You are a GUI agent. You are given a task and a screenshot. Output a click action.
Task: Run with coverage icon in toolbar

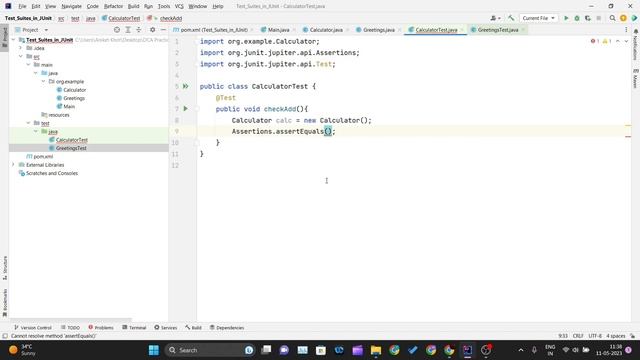tap(588, 18)
